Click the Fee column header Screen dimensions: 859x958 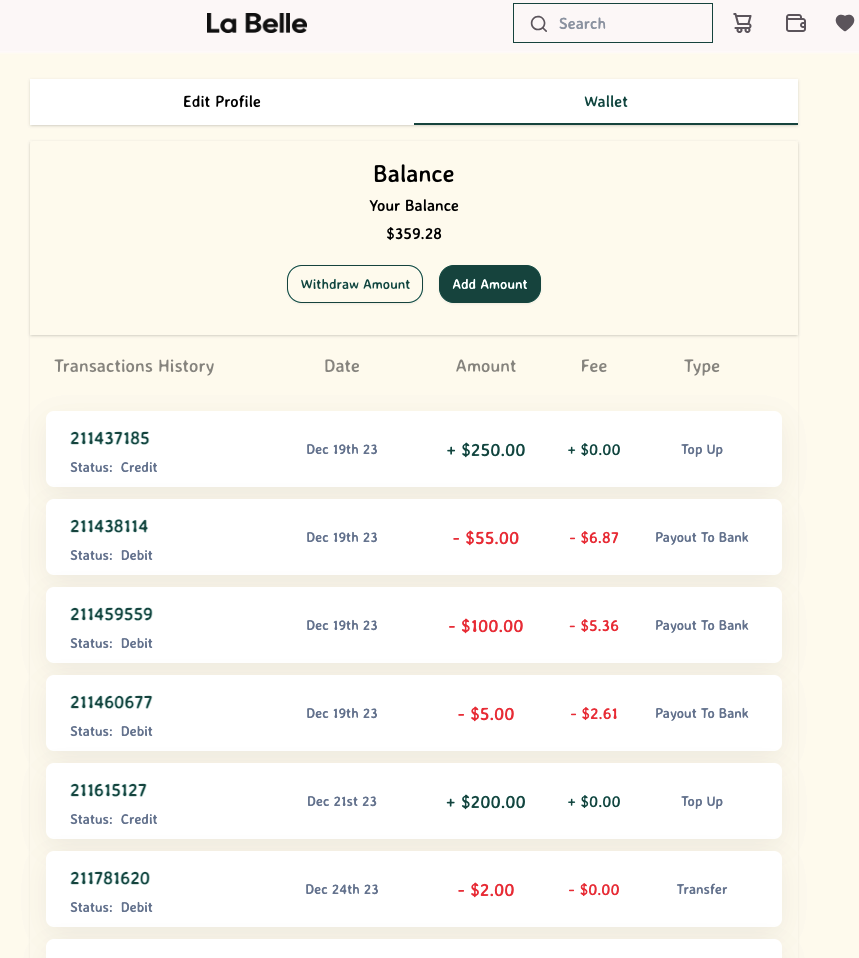pos(594,366)
